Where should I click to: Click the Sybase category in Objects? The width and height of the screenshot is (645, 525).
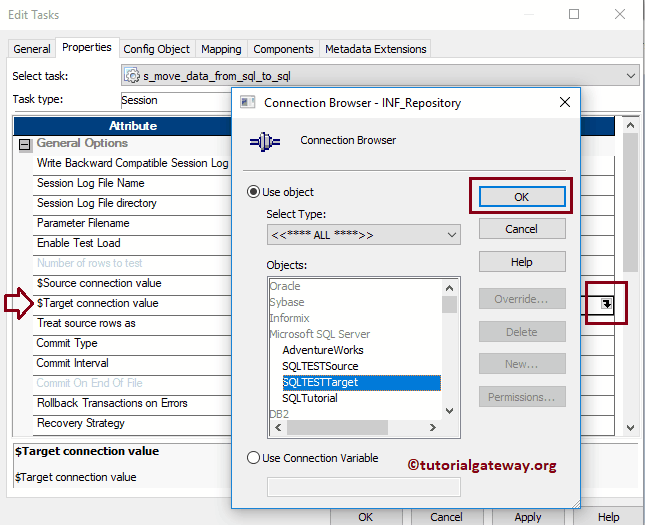287,302
